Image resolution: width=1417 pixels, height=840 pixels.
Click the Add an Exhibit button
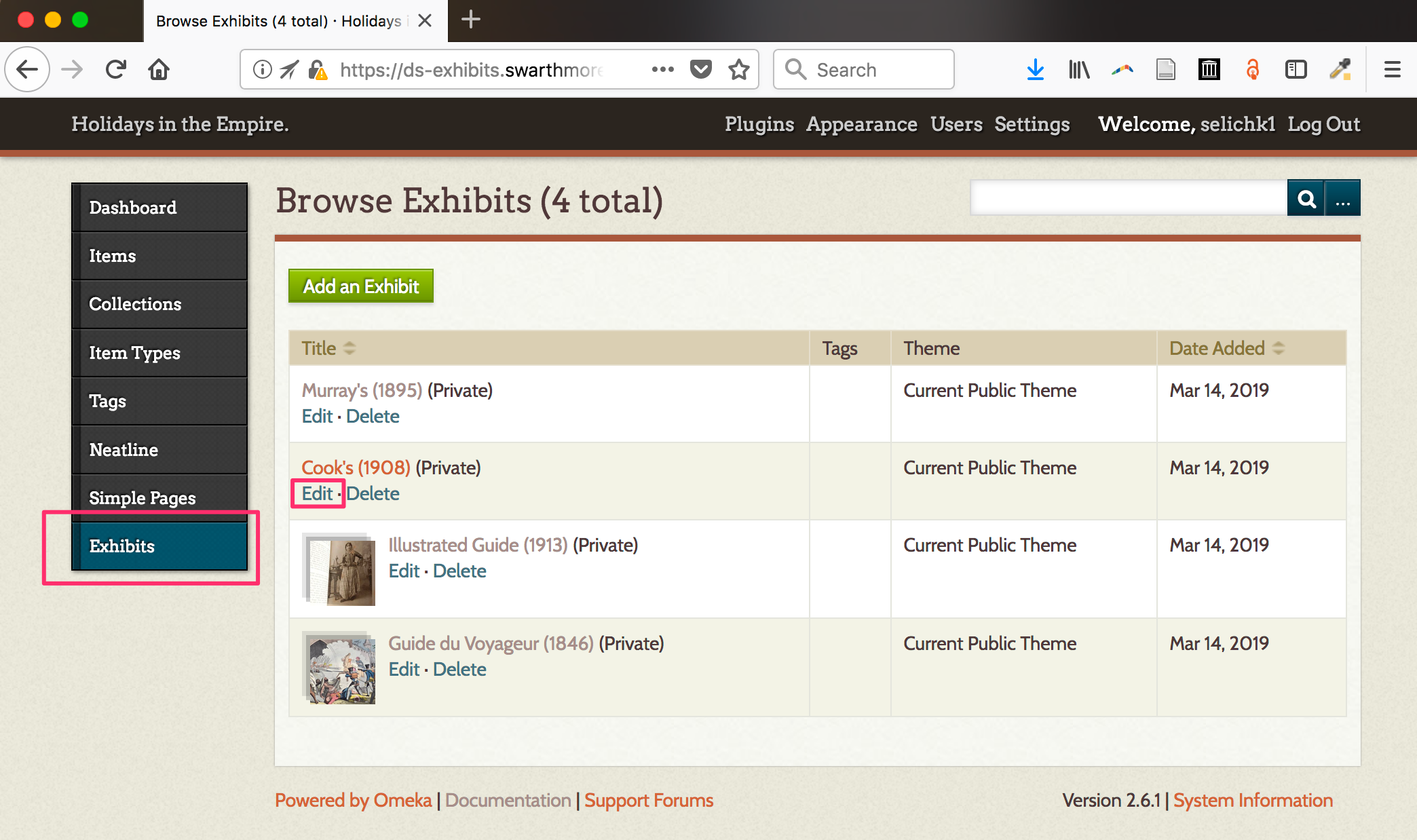[x=361, y=286]
